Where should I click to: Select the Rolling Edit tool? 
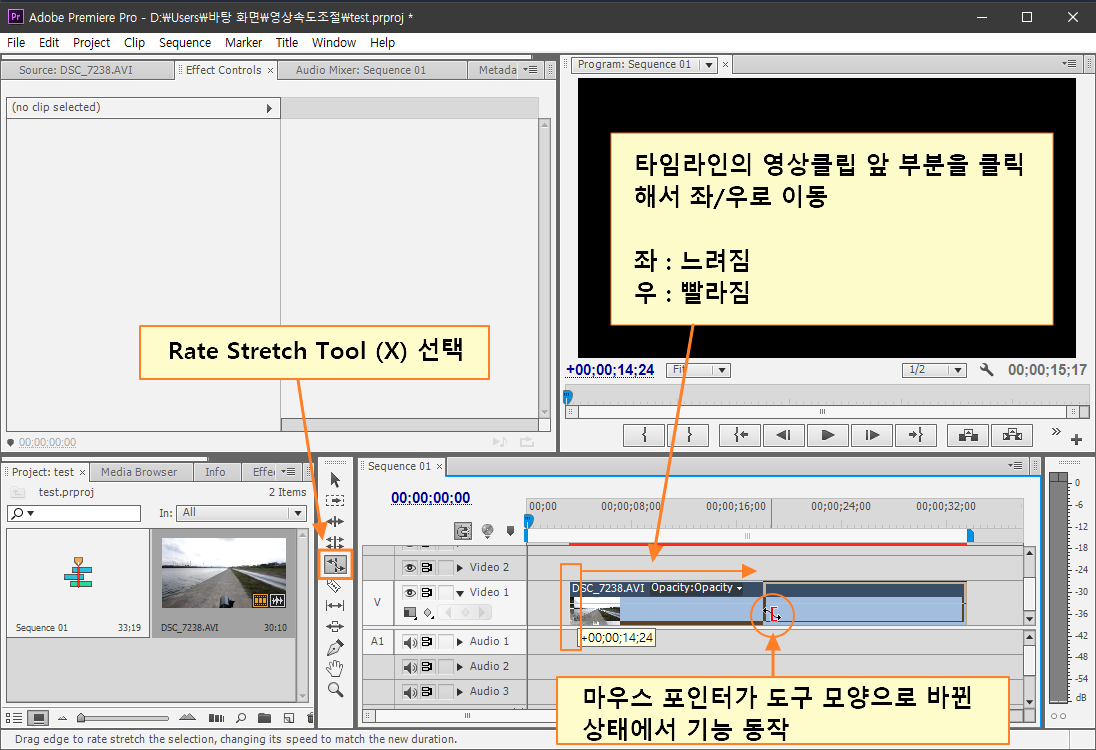(x=335, y=542)
